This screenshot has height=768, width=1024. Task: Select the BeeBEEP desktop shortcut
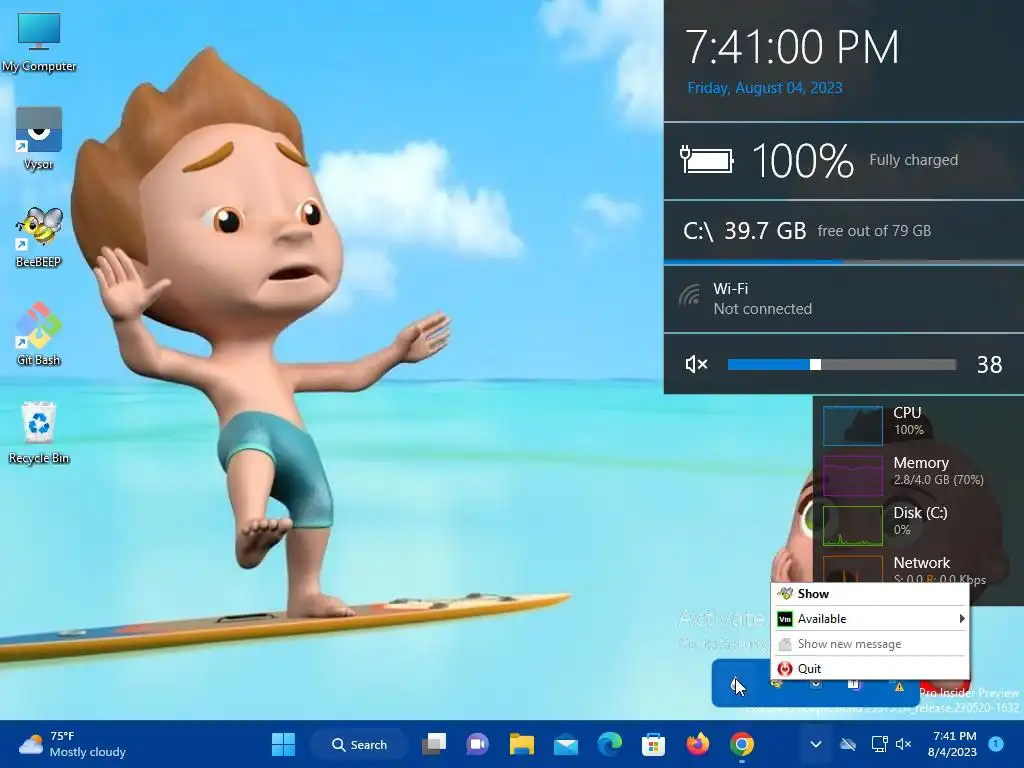pos(39,237)
